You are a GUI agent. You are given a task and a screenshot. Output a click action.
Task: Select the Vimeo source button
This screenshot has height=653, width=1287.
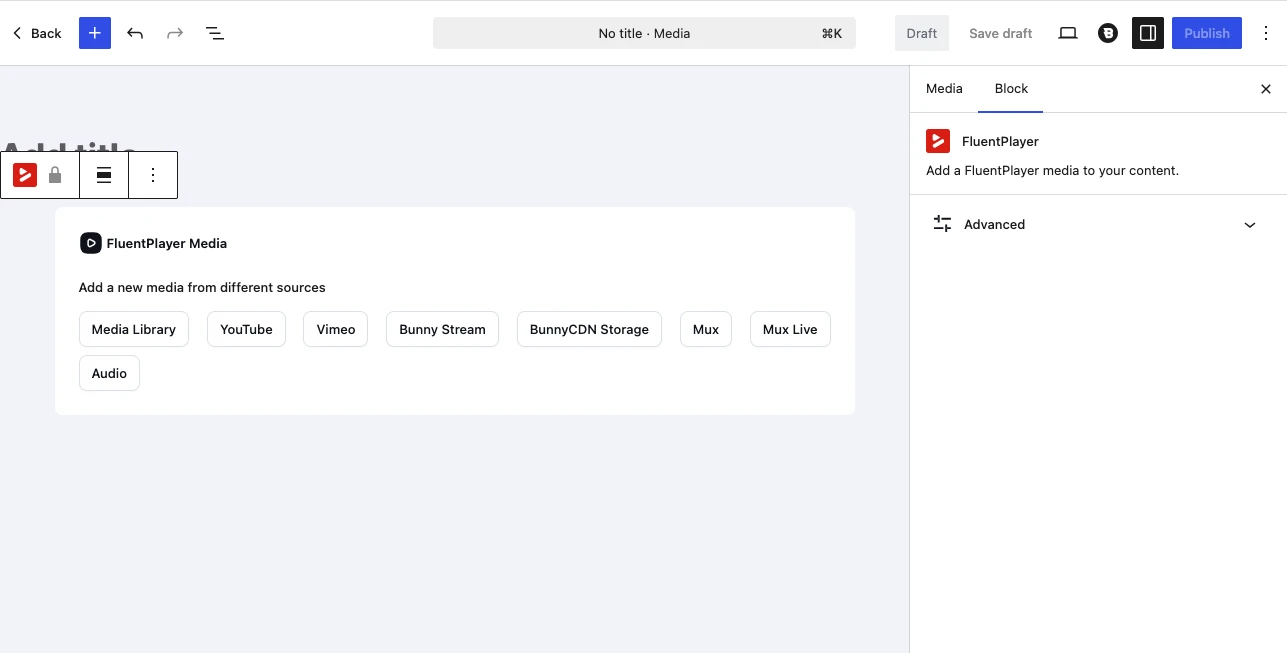point(336,329)
